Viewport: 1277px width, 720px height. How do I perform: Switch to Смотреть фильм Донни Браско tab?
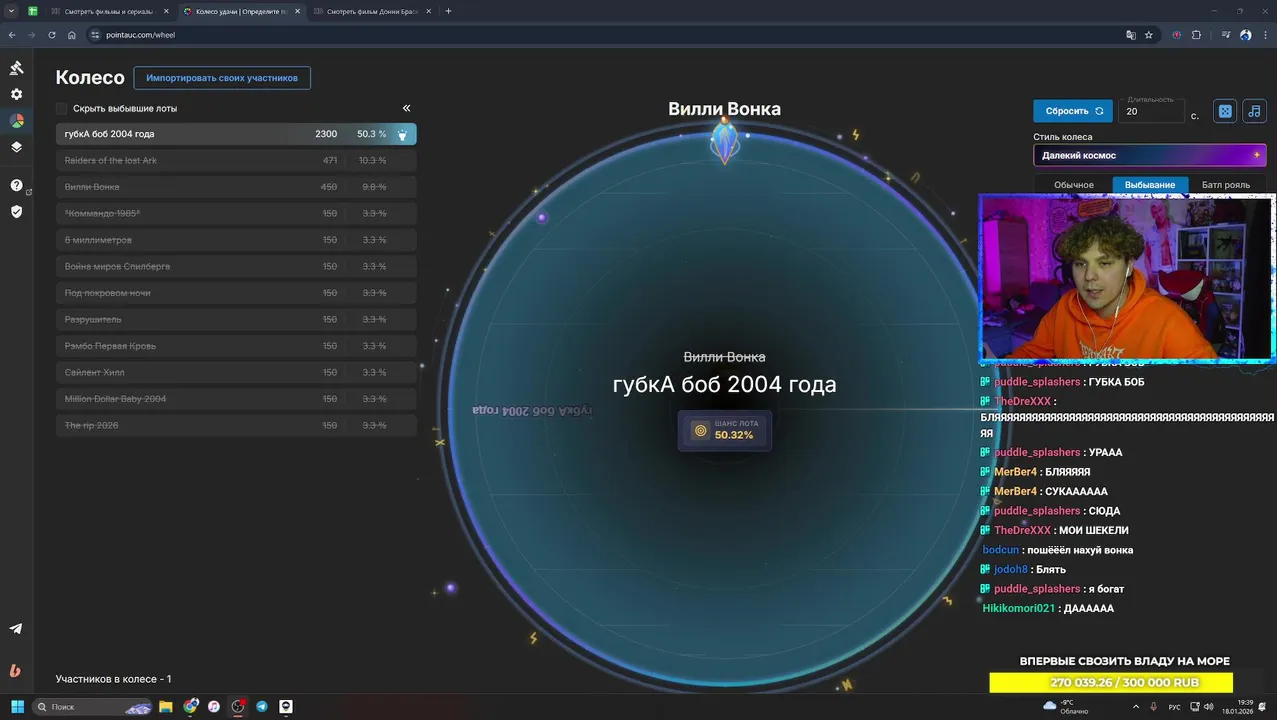pos(371,11)
